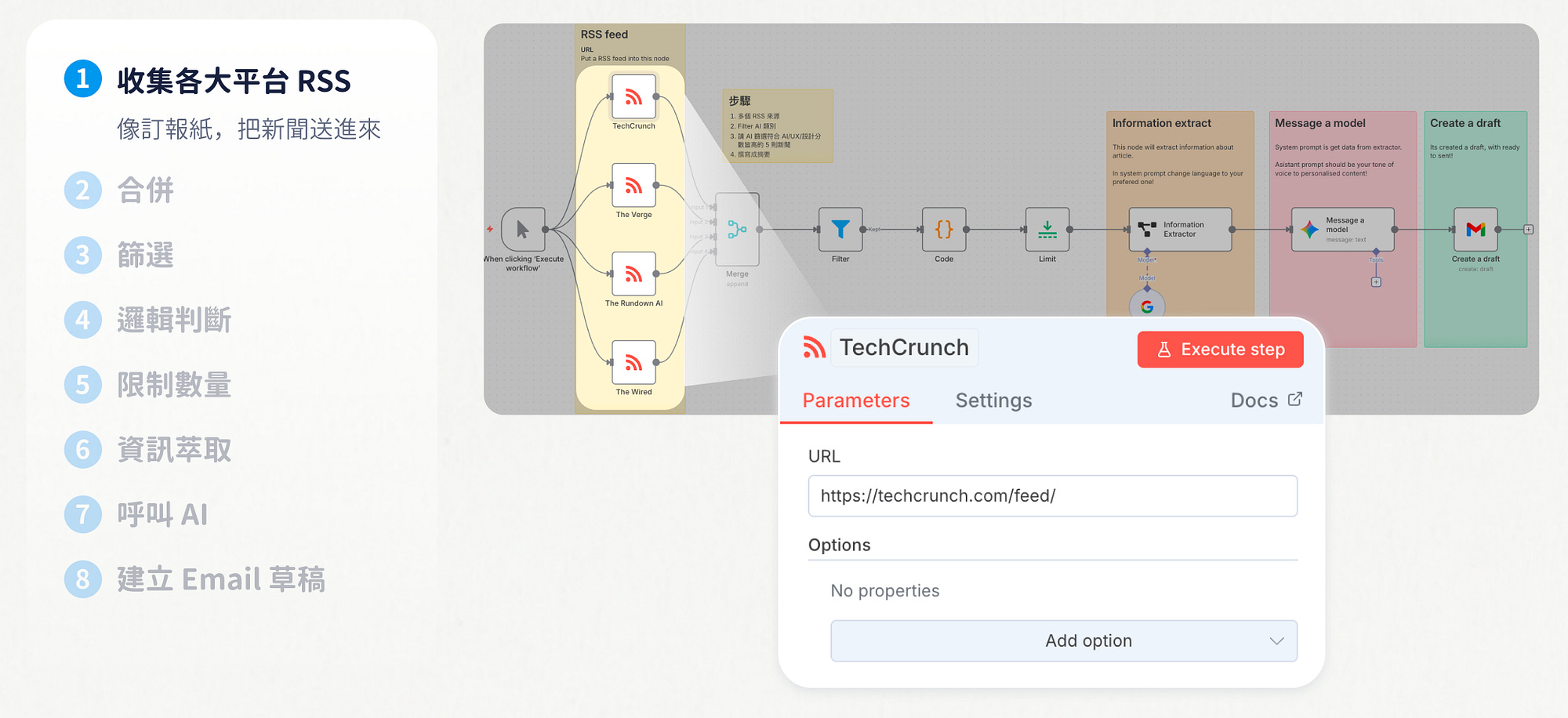
Task: Open the Information Extractor node
Action: 1180,229
